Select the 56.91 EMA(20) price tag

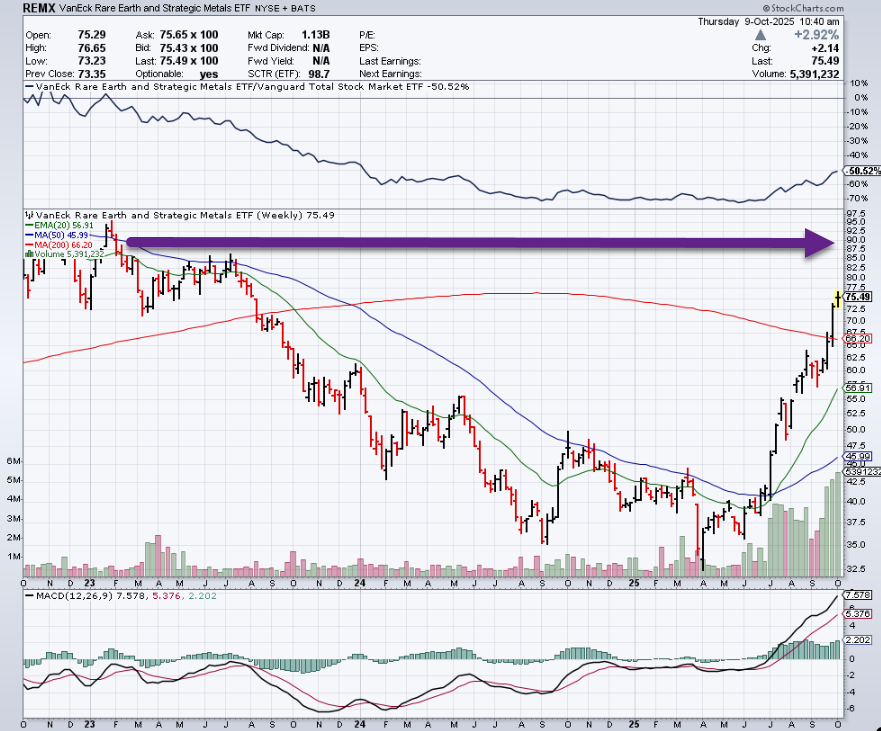[860, 387]
